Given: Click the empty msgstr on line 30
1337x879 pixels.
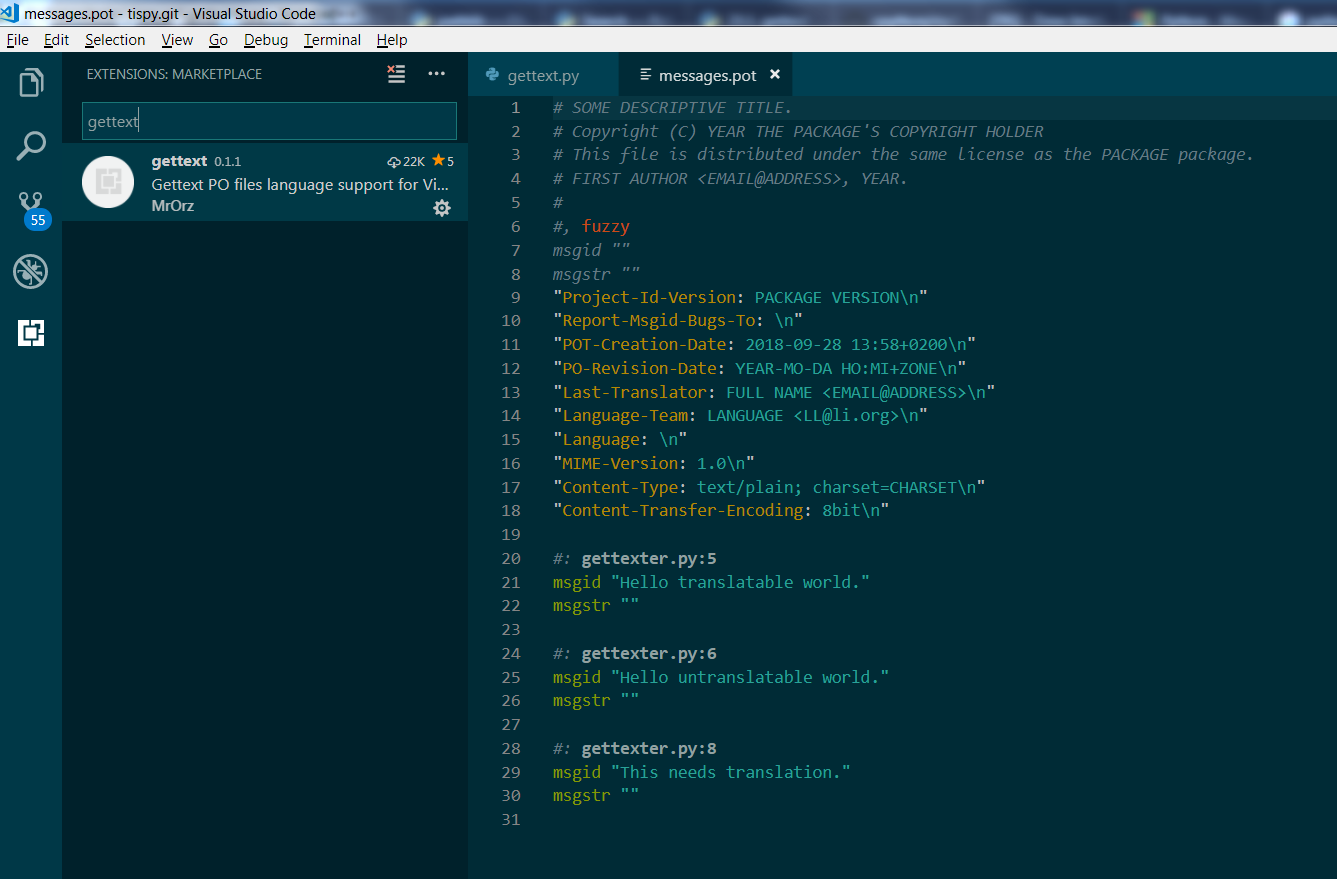Looking at the screenshot, I should pos(596,797).
